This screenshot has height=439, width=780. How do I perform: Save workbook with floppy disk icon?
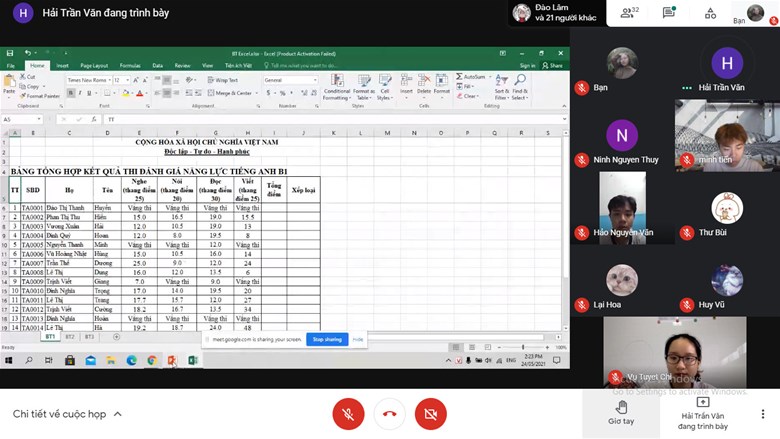[x=10, y=53]
